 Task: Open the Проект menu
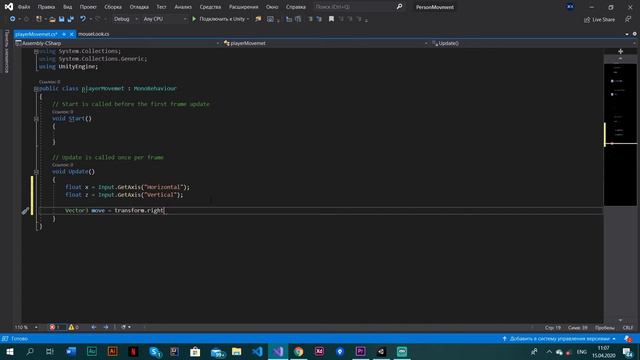(88, 7)
